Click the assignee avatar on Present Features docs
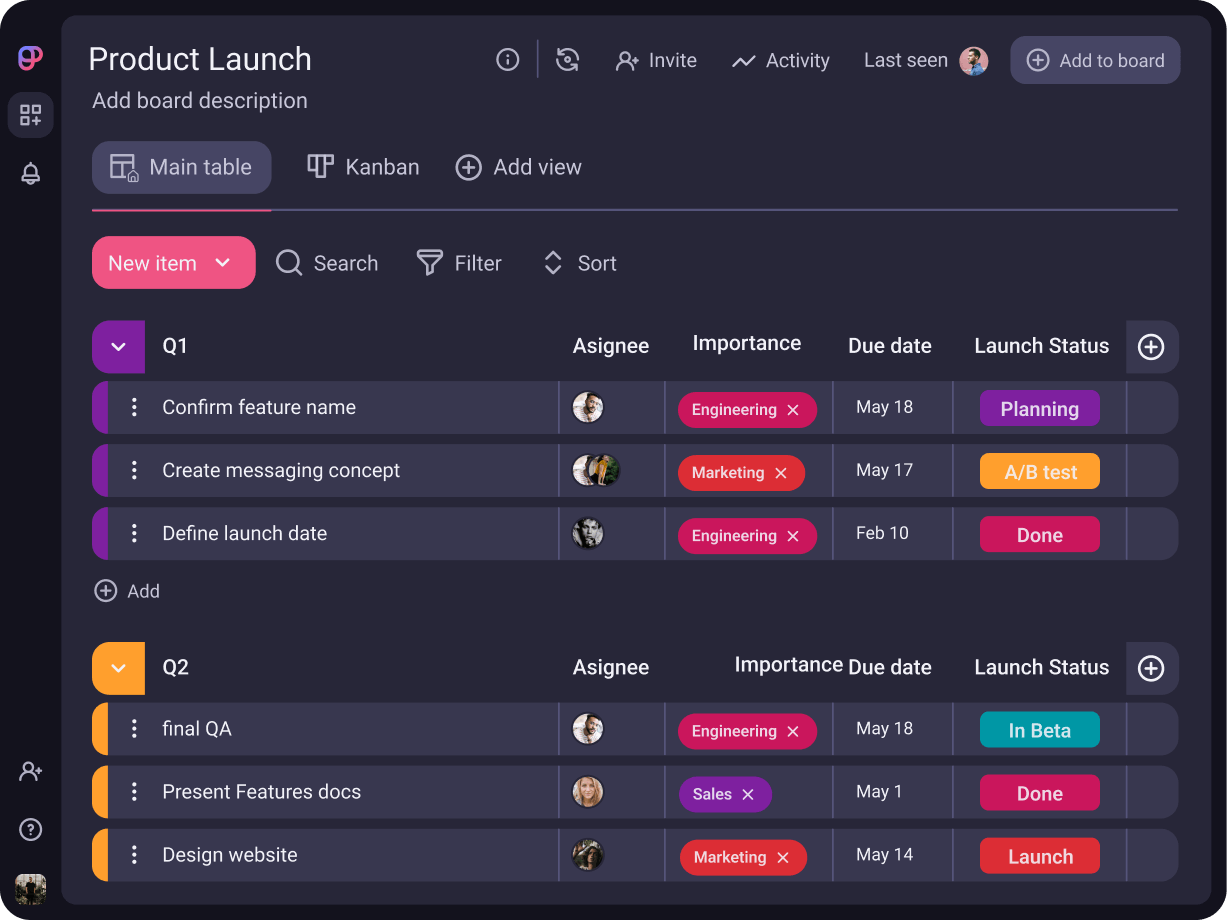This screenshot has width=1227, height=920. tap(588, 792)
